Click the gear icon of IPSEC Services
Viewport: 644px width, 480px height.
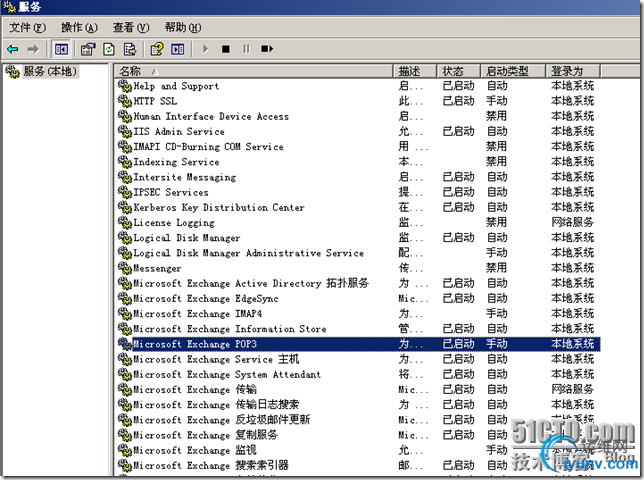[x=124, y=192]
